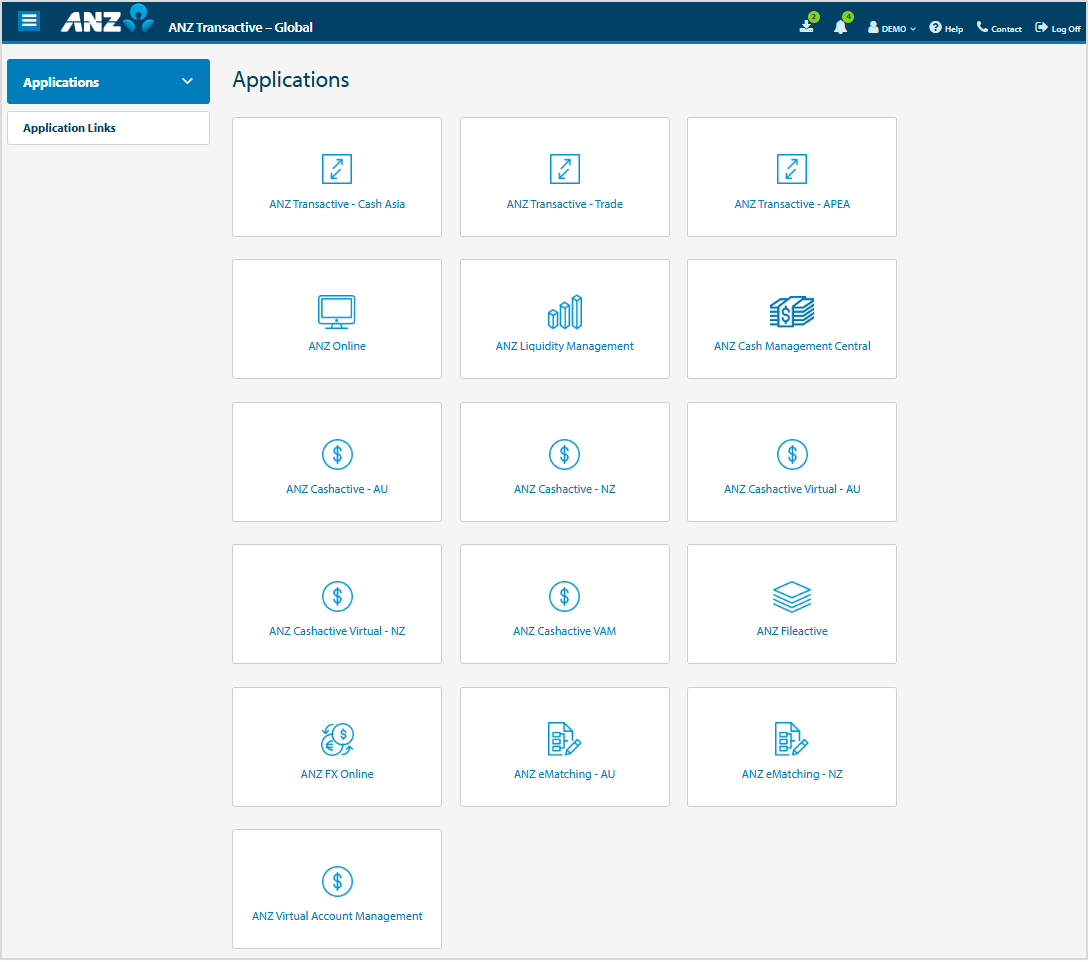Click the ANZ Cash Management Central icon

(x=792, y=312)
